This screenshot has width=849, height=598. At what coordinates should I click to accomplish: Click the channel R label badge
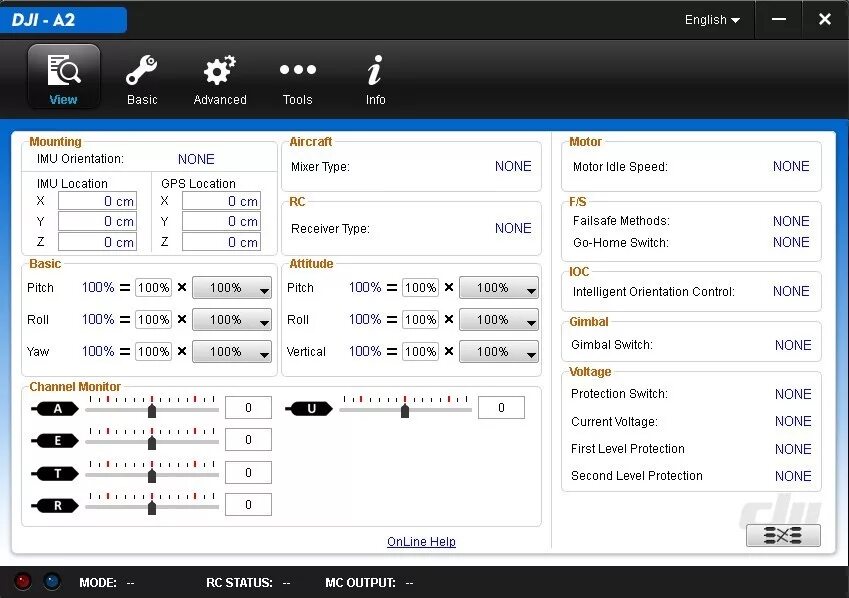[55, 505]
